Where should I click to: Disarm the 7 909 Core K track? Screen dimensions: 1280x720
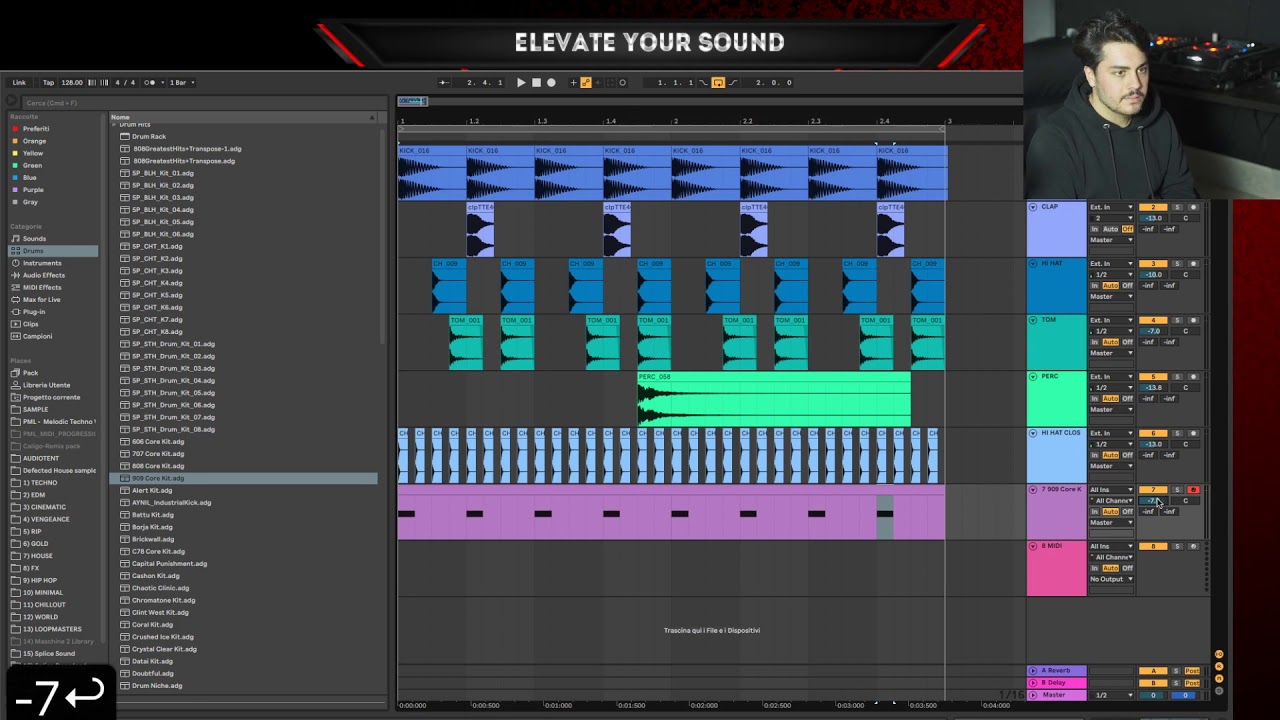pos(1192,490)
